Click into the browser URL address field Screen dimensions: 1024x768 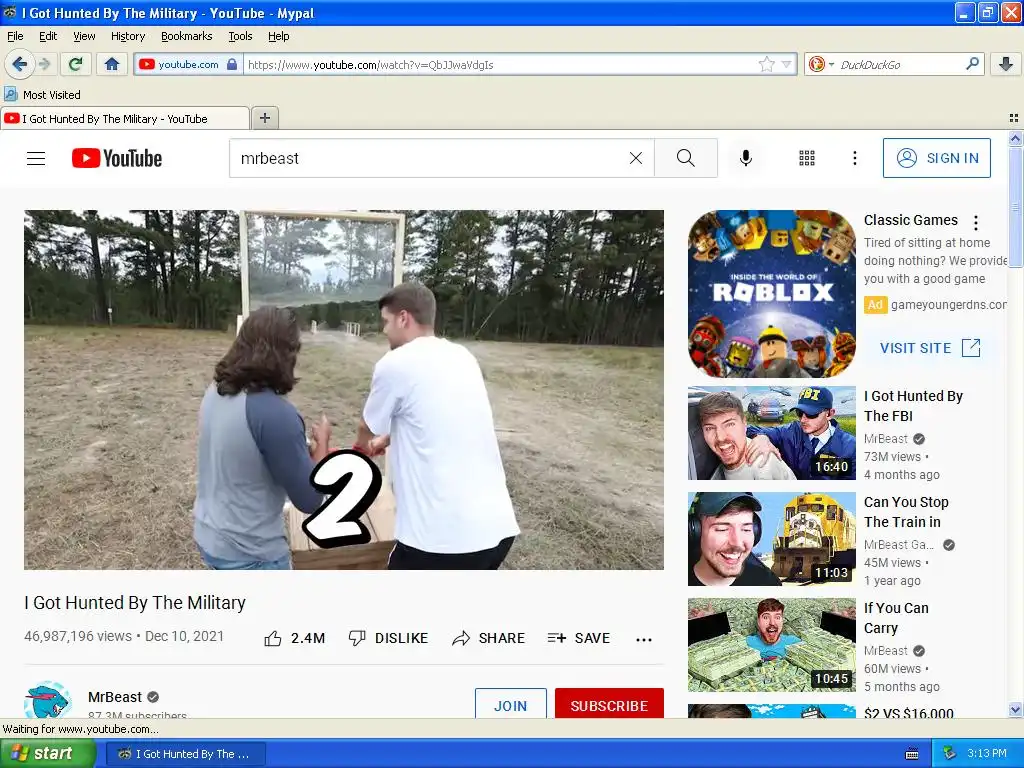coord(500,64)
